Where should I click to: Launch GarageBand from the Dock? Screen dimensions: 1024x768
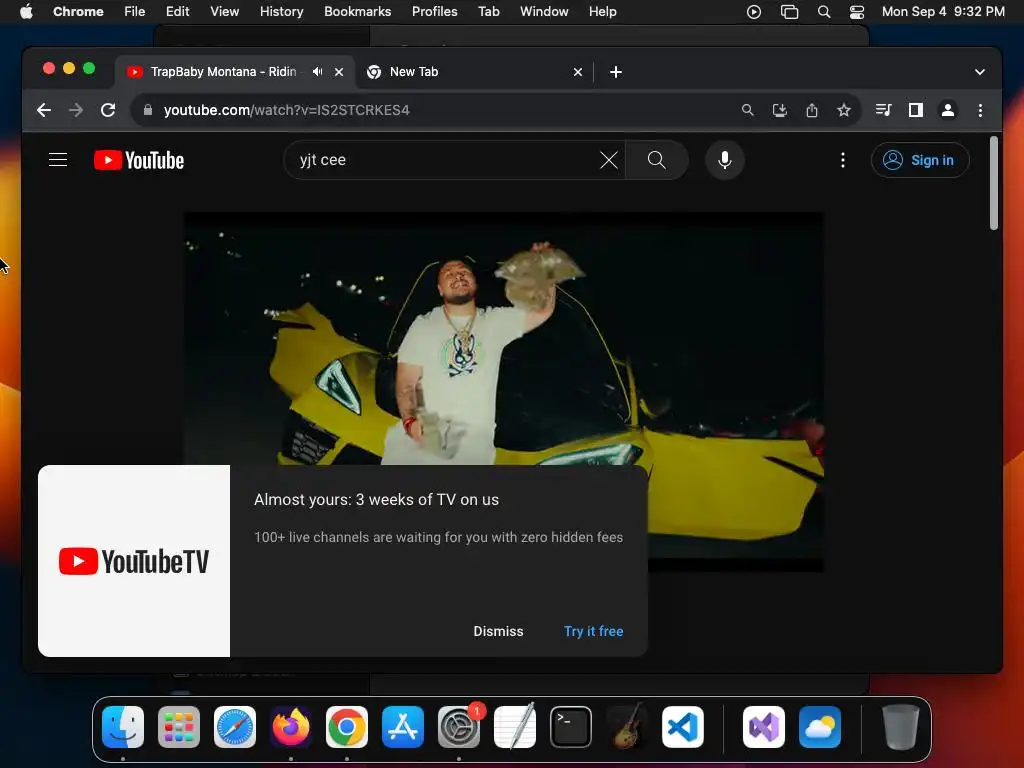pos(627,726)
